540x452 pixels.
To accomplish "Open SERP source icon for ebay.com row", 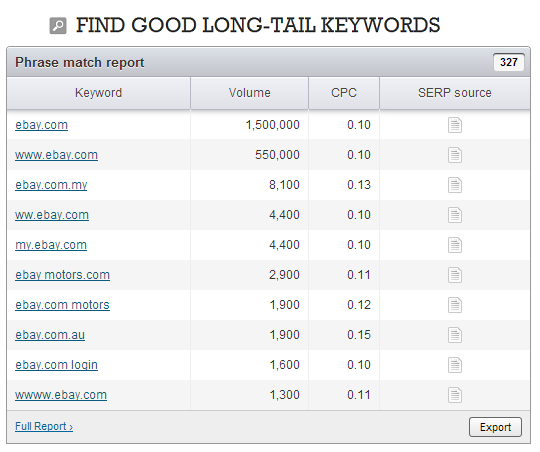I will (x=455, y=125).
